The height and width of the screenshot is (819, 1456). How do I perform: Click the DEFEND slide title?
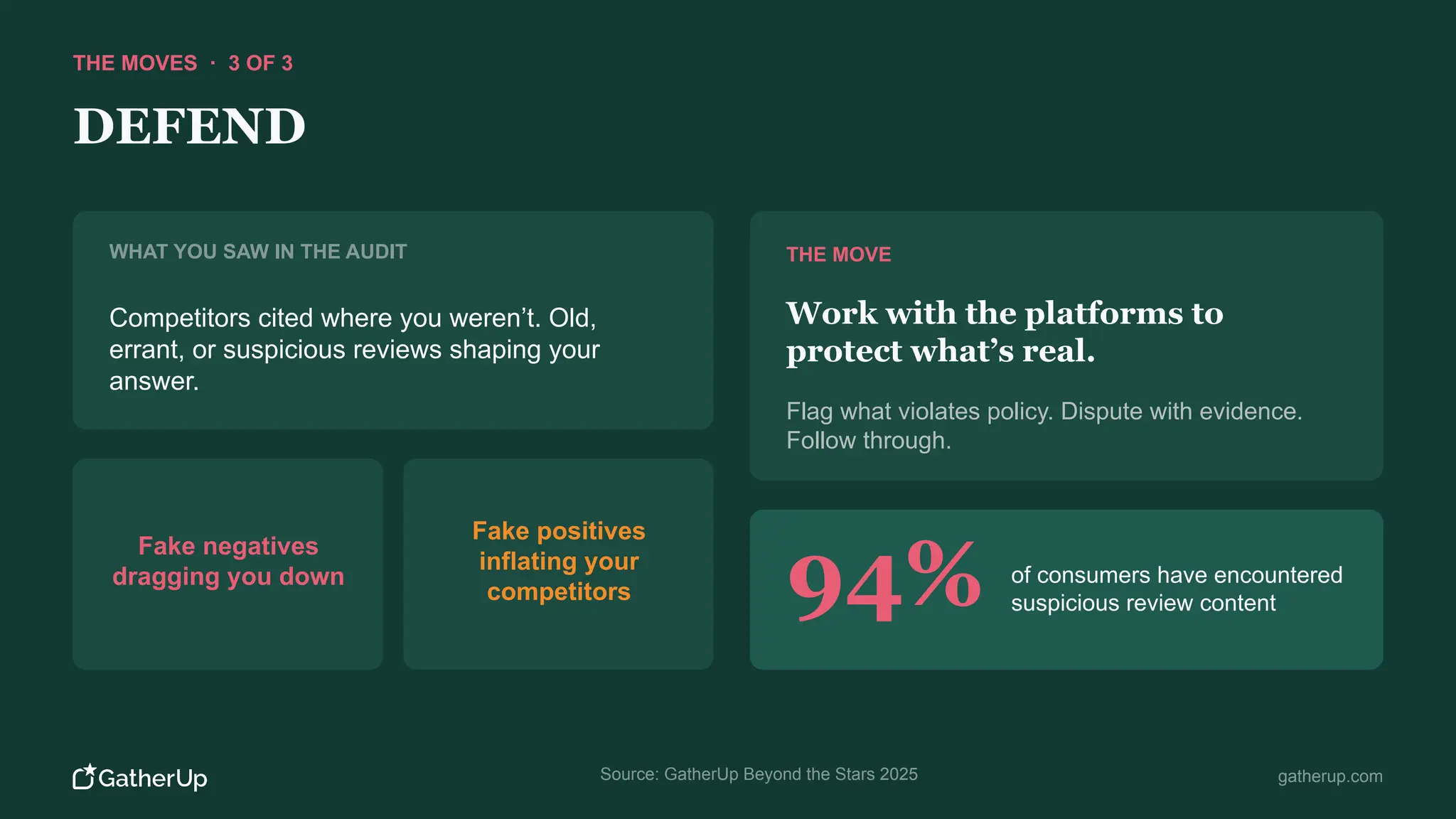tap(190, 127)
